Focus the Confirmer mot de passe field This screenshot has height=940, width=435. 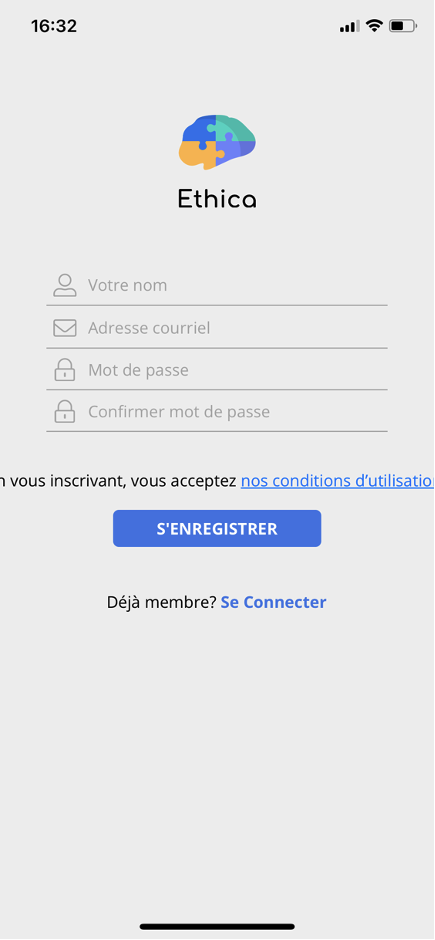tap(217, 411)
